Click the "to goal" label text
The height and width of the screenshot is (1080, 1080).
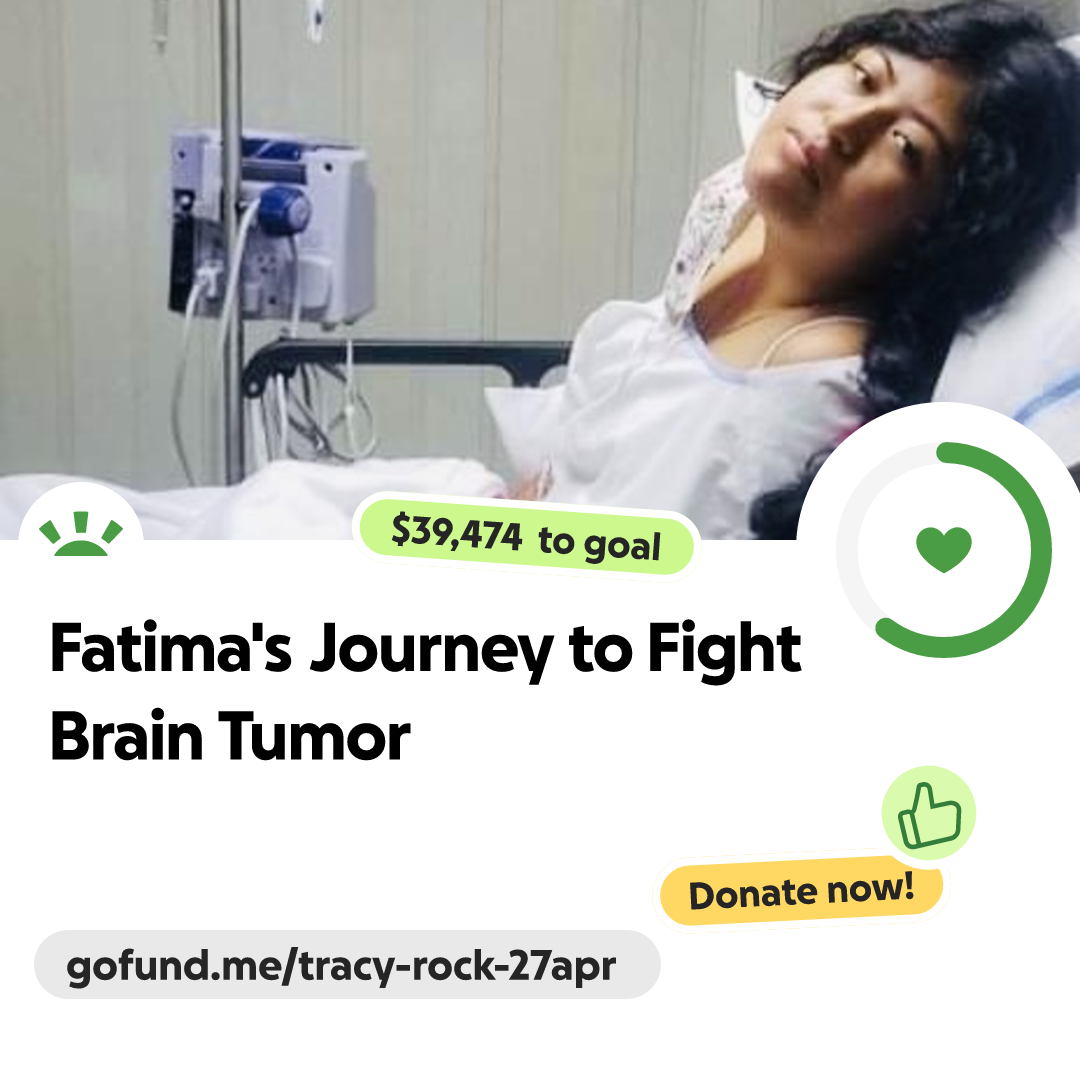(599, 544)
